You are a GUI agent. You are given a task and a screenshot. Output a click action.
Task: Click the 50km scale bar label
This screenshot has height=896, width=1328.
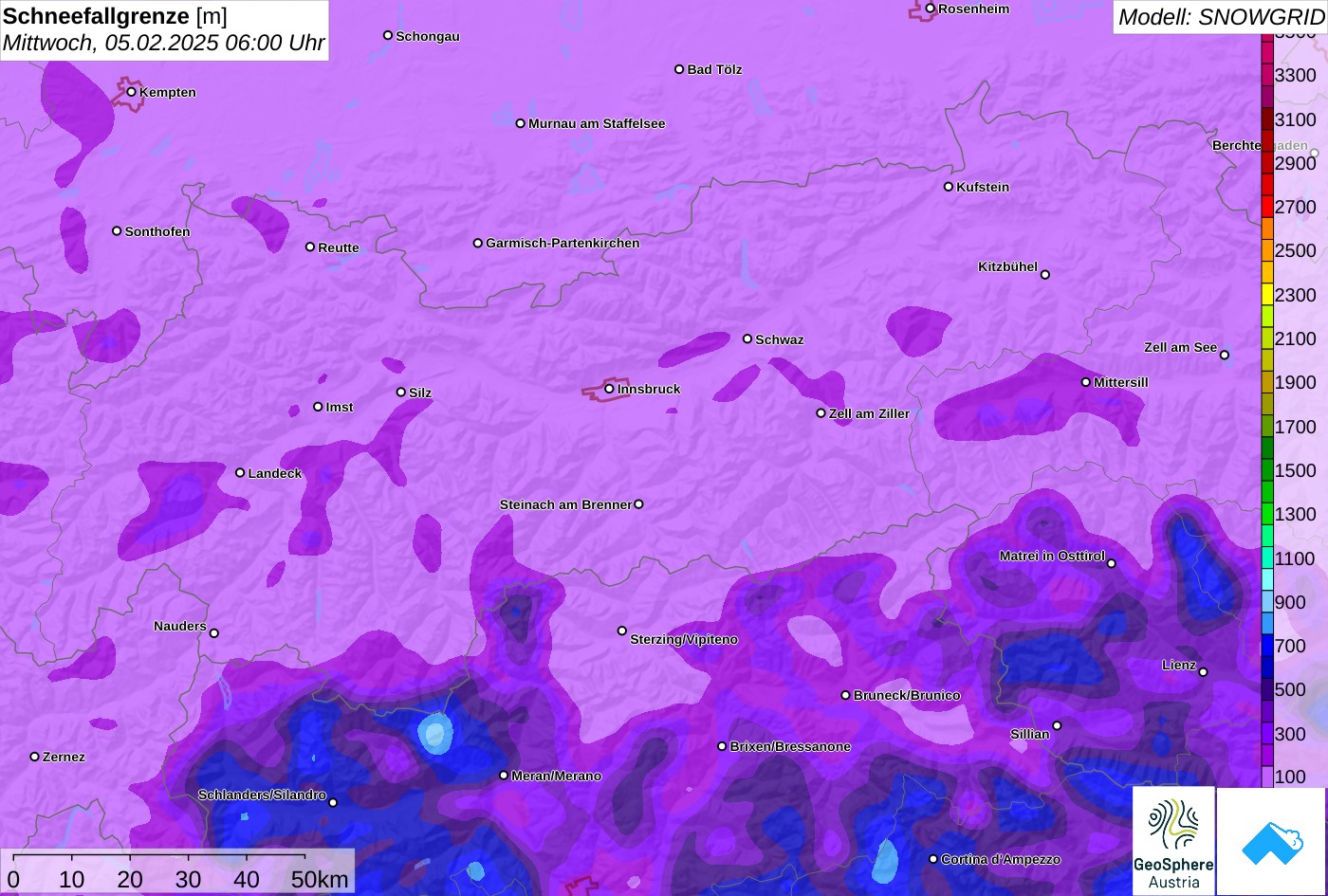(x=320, y=879)
